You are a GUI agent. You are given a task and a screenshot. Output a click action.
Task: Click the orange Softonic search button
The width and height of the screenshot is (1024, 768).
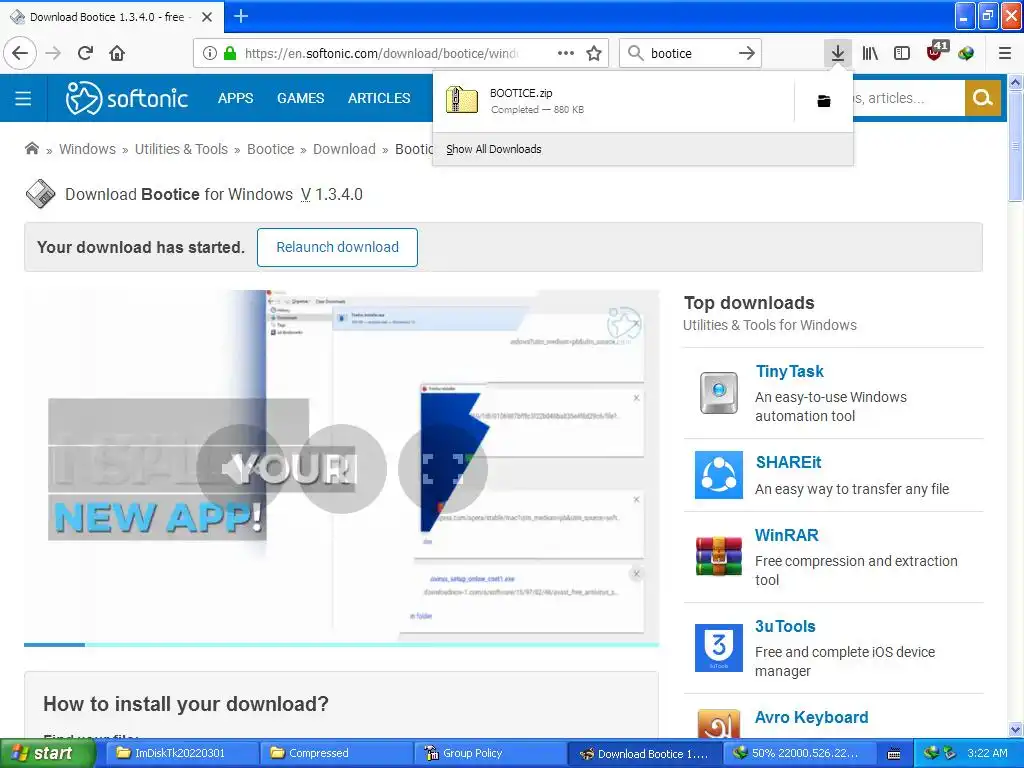click(x=982, y=98)
